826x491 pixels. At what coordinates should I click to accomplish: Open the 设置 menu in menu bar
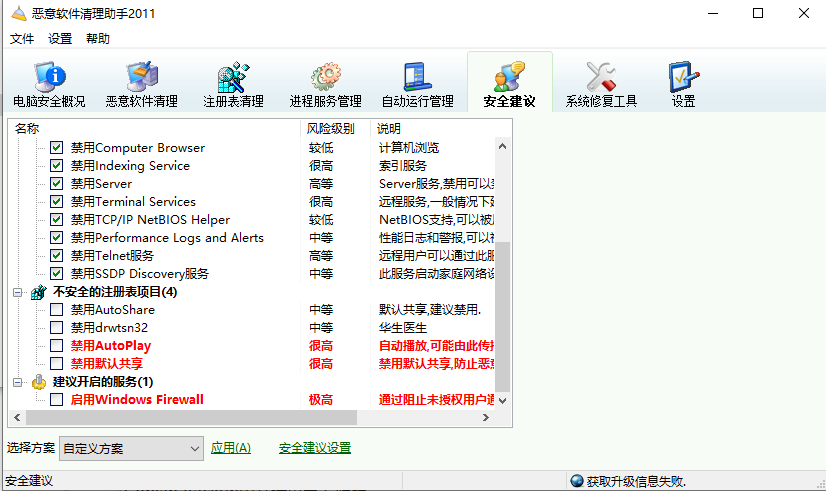[60, 38]
